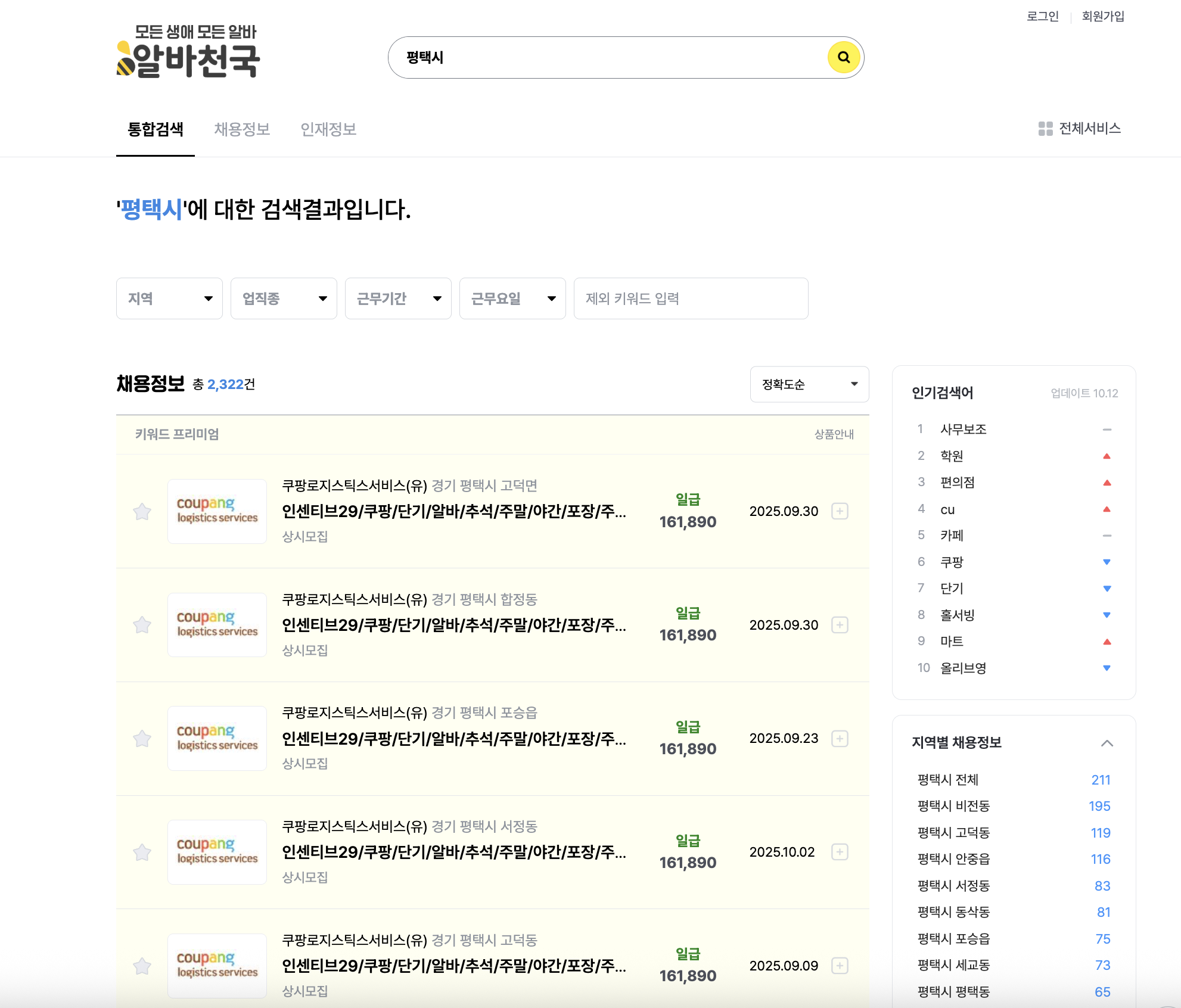
Task: Click the blue down arrow next to 쿠팡
Action: [x=1107, y=562]
